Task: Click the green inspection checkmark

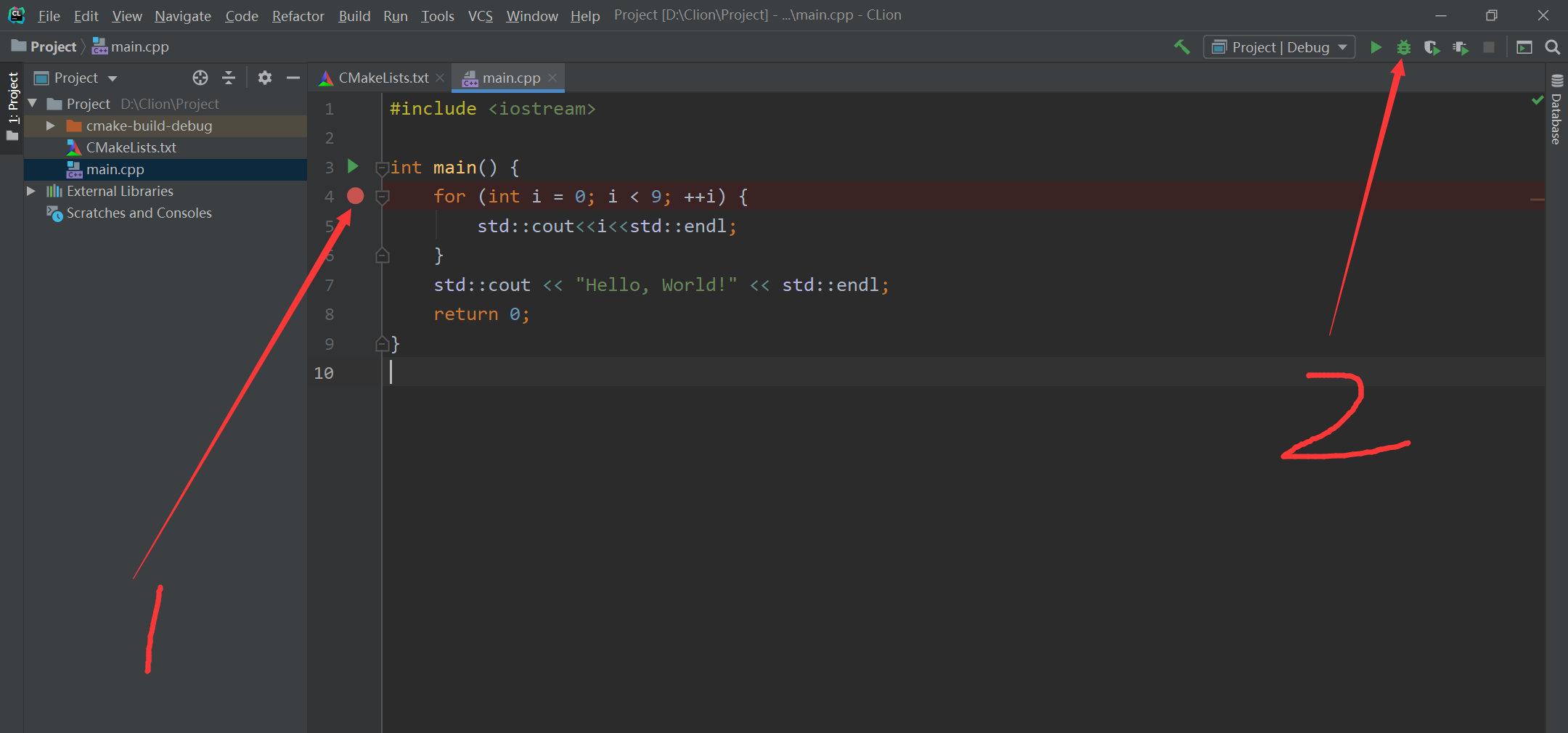Action: 1538,100
